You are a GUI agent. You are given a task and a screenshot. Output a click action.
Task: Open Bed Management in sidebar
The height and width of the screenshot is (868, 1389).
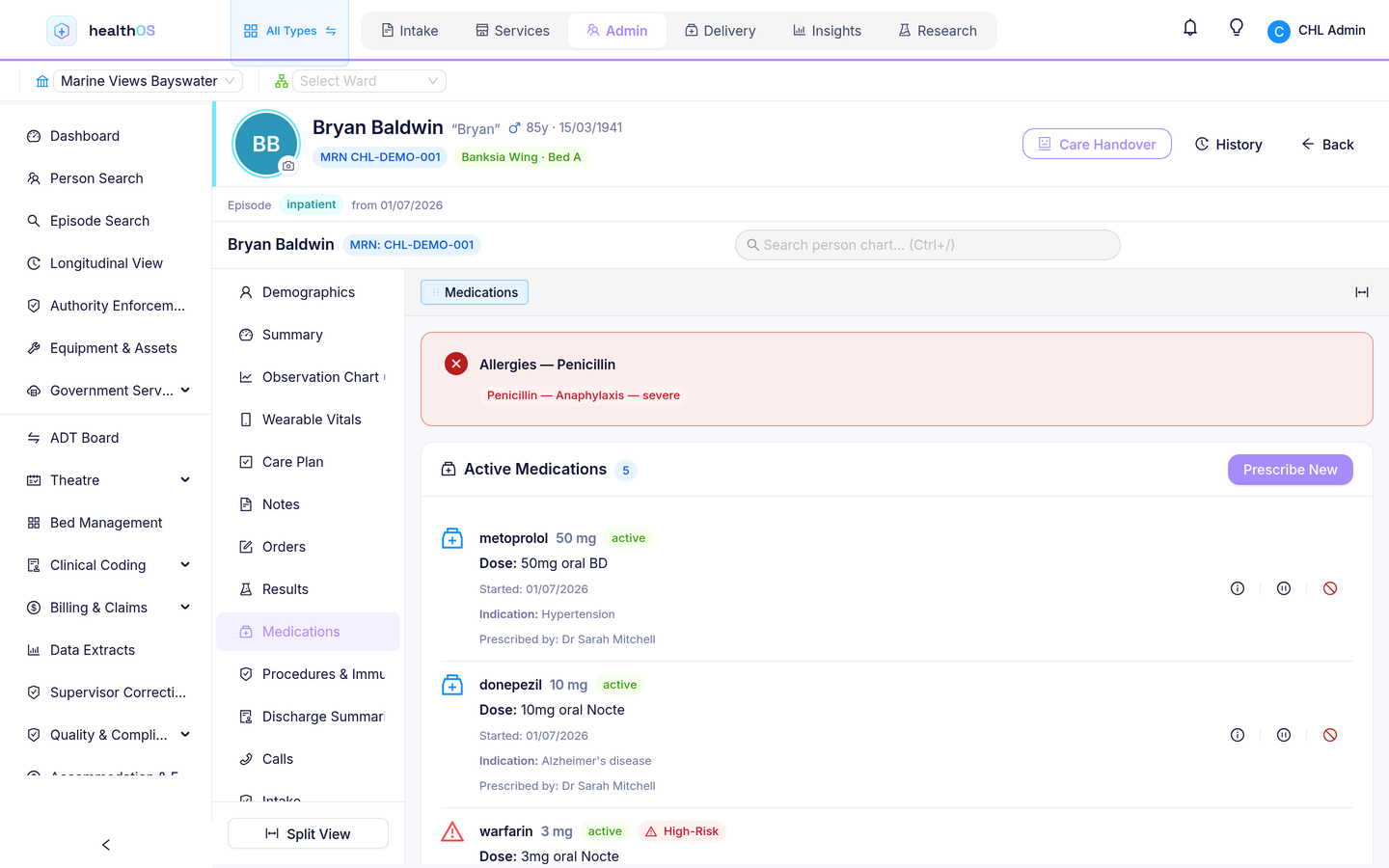106,523
